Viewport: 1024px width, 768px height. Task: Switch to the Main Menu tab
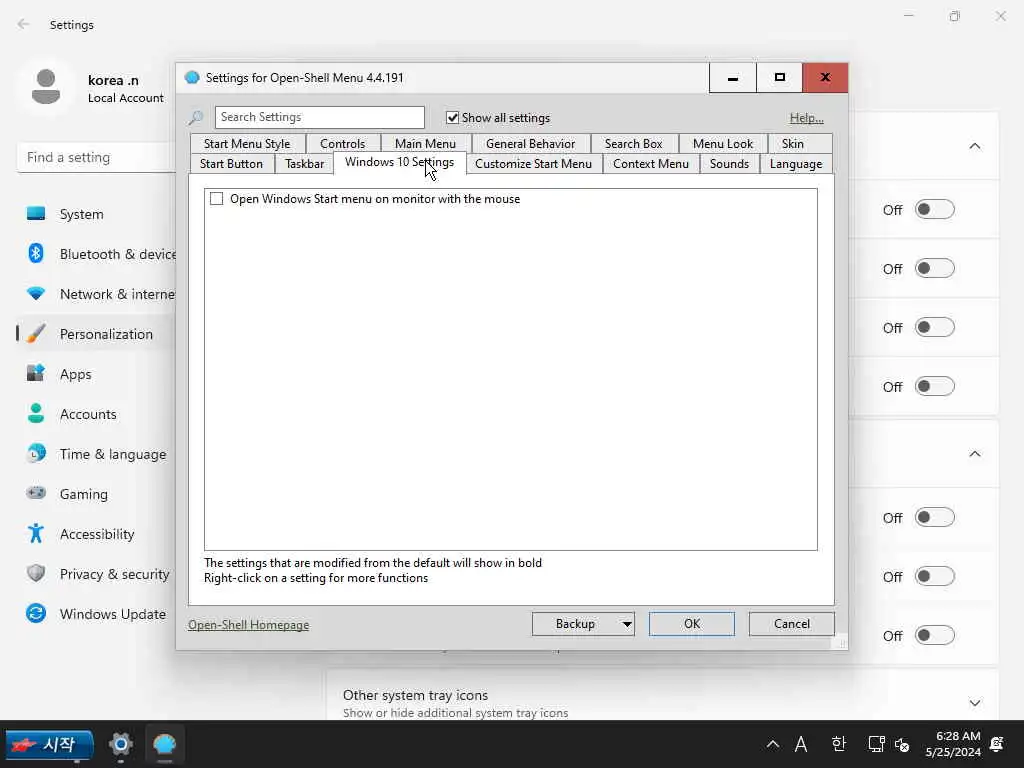pos(425,144)
